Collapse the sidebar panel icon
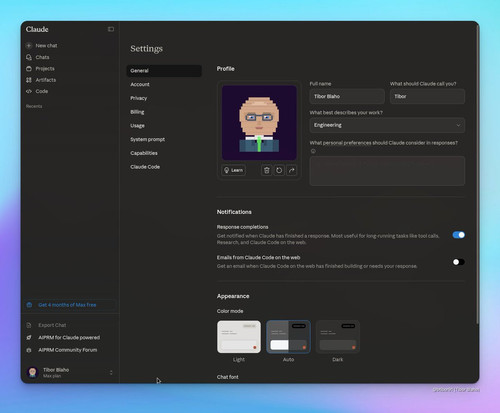The height and width of the screenshot is (413, 500). coord(111,29)
